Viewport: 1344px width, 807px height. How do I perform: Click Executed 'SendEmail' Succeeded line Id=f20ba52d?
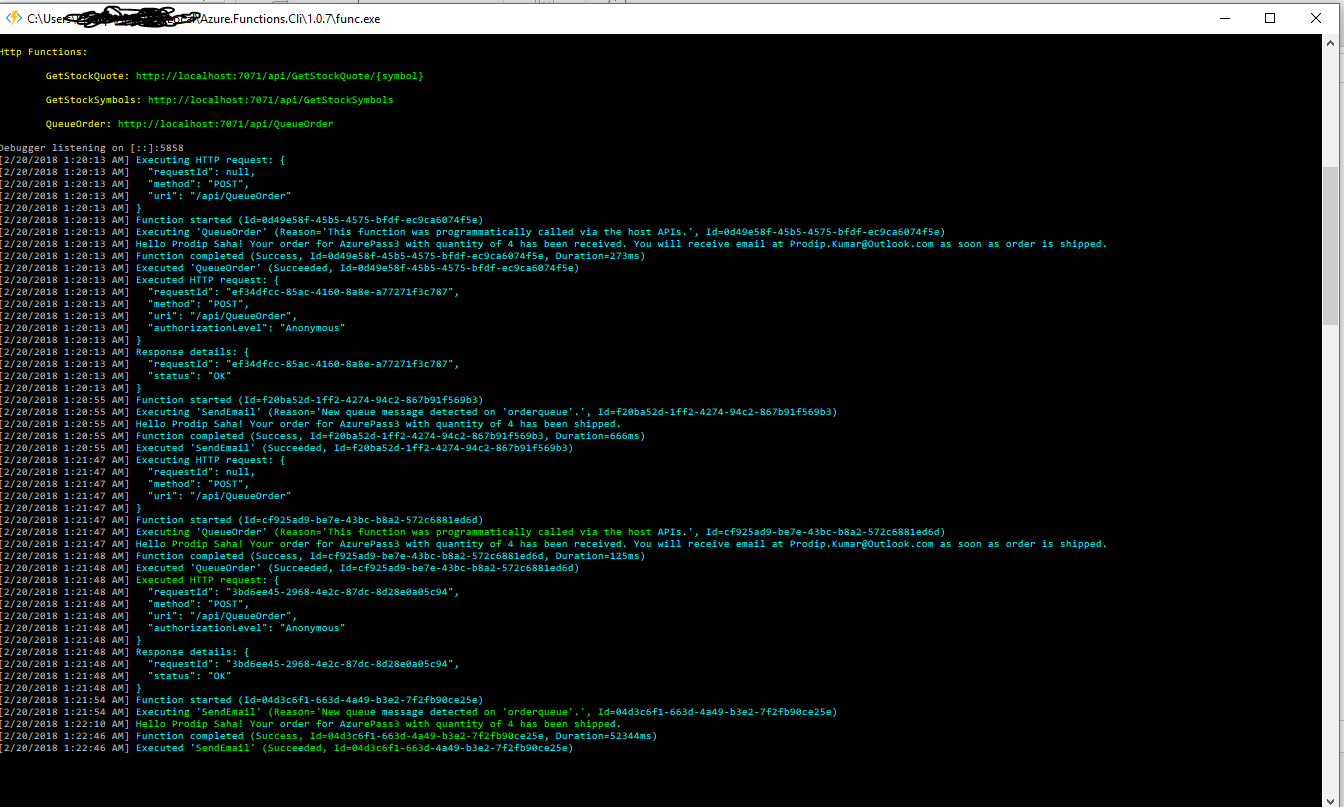[x=287, y=448]
